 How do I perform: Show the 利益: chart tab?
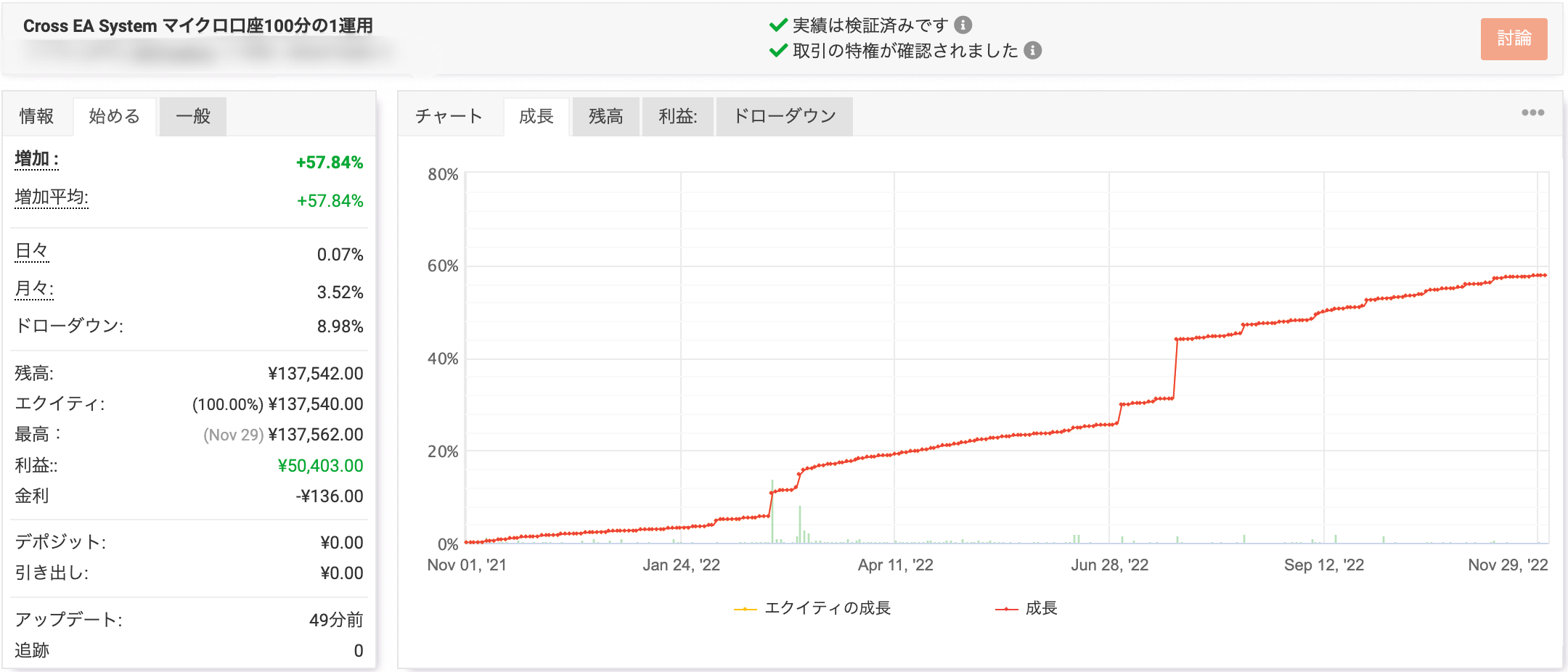pyautogui.click(x=678, y=116)
